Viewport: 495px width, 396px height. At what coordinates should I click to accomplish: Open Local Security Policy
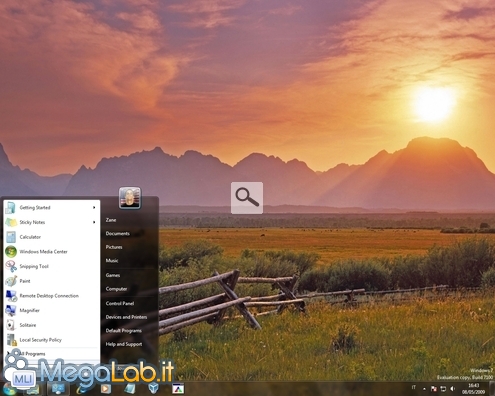click(x=52, y=340)
